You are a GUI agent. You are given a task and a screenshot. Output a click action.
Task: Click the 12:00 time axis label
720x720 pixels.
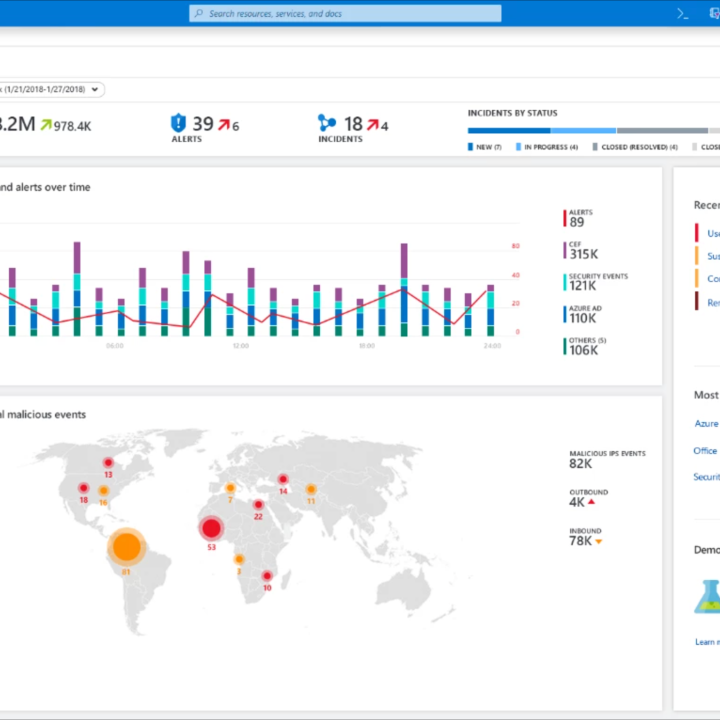tap(241, 345)
